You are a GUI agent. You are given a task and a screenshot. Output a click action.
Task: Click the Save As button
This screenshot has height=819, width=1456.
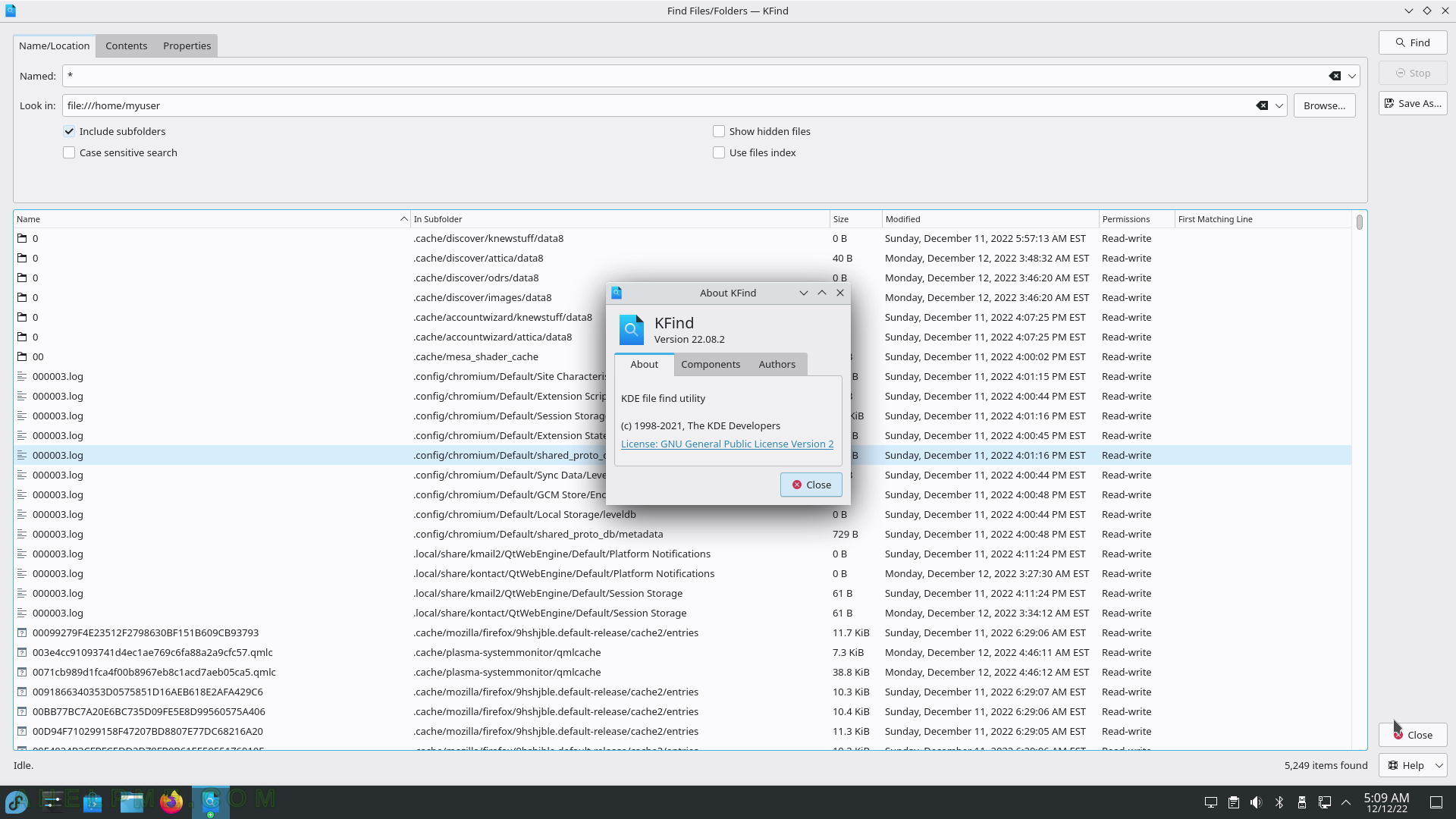(x=1413, y=103)
